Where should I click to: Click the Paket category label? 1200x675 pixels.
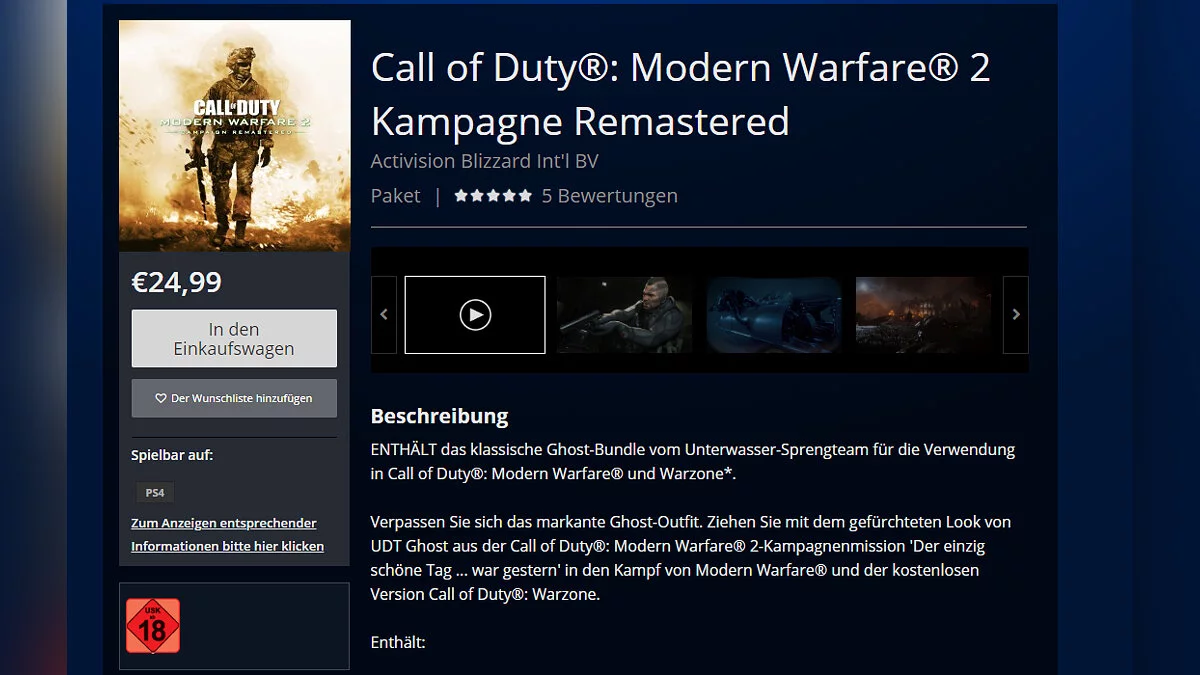(396, 196)
